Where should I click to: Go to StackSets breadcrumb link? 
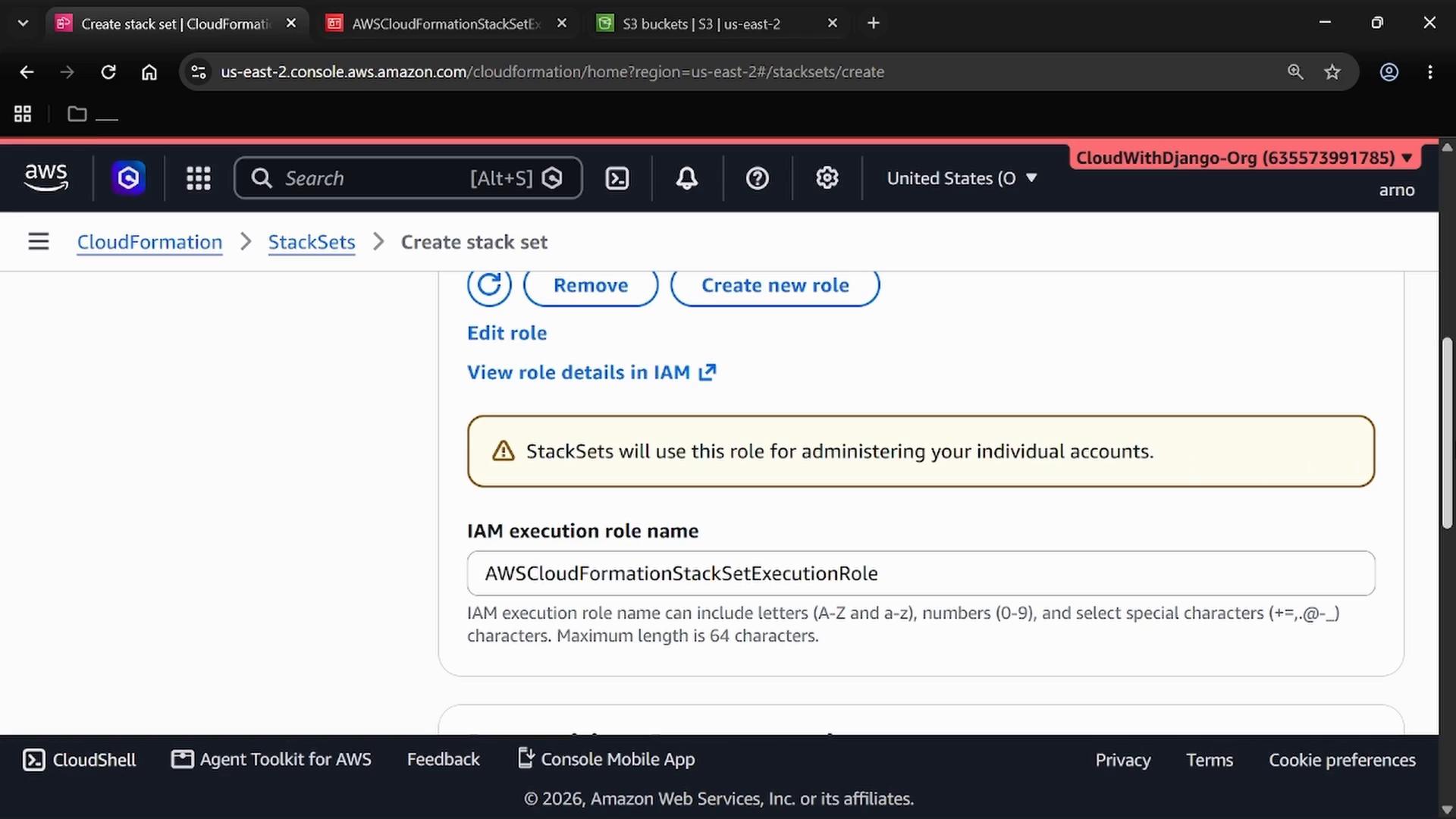[x=312, y=242]
